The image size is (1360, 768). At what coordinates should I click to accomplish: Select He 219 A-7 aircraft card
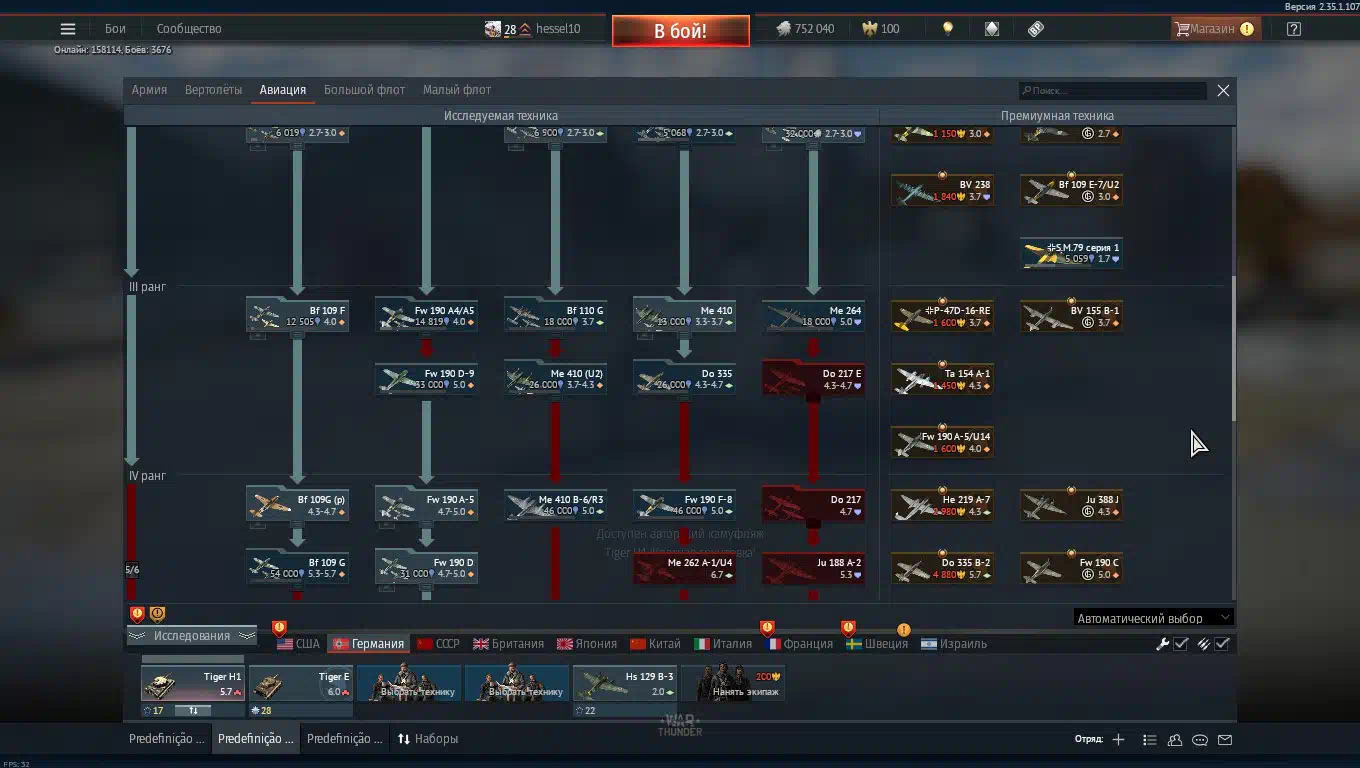click(942, 505)
